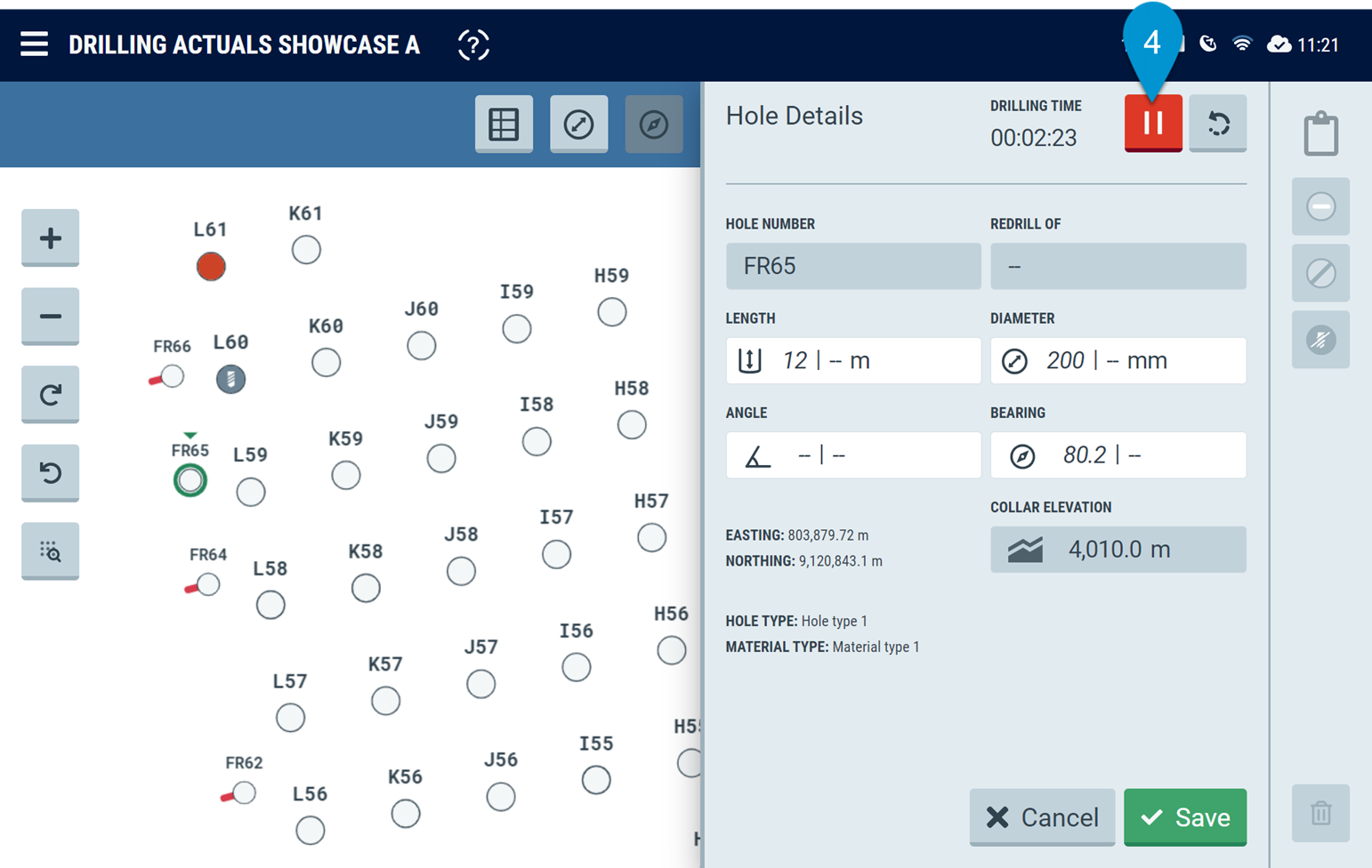
Task: Zoom in on the map
Action: tap(51, 237)
